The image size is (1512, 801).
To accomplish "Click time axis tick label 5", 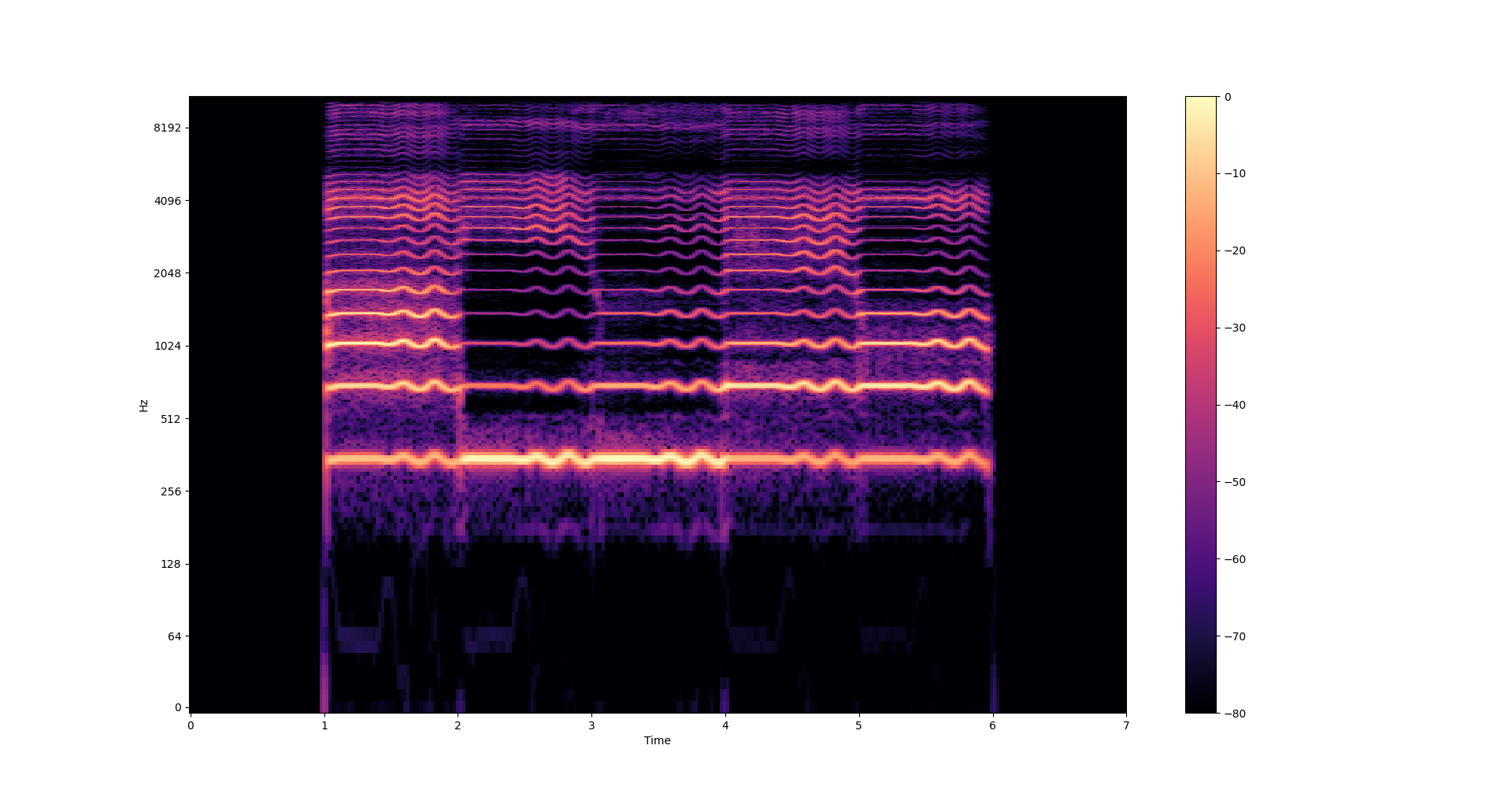I will 858,725.
